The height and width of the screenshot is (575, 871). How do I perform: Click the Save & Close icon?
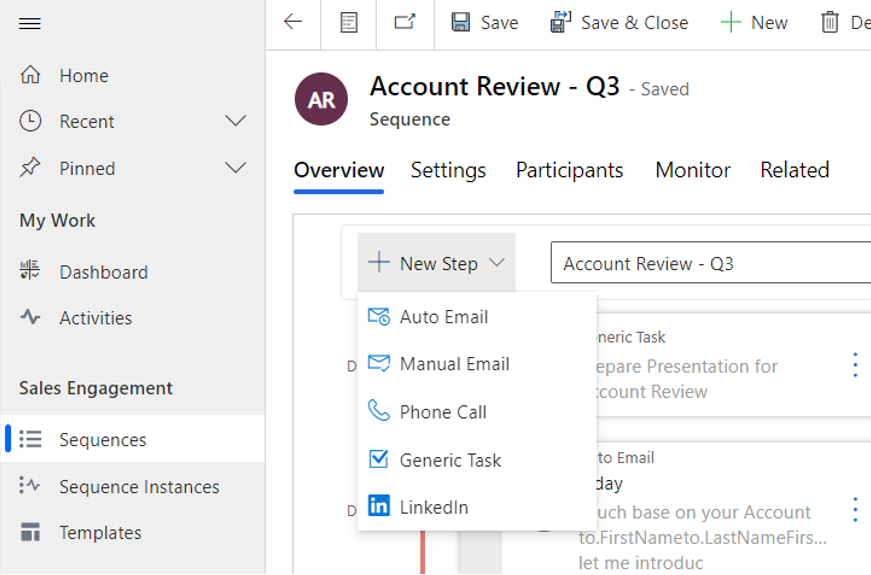(x=560, y=22)
